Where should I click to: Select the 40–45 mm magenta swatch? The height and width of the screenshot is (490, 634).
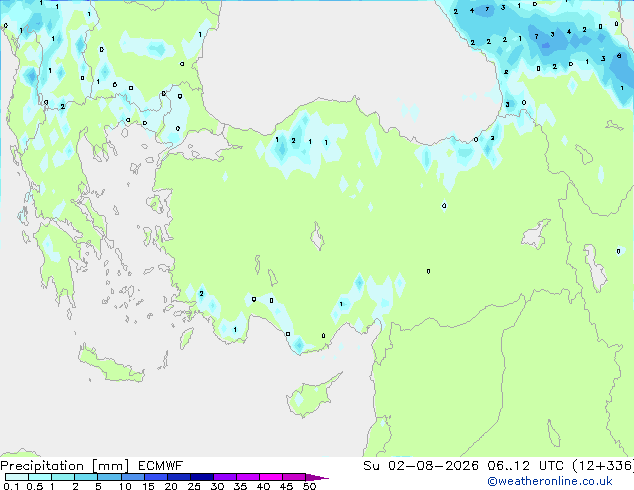(271, 477)
